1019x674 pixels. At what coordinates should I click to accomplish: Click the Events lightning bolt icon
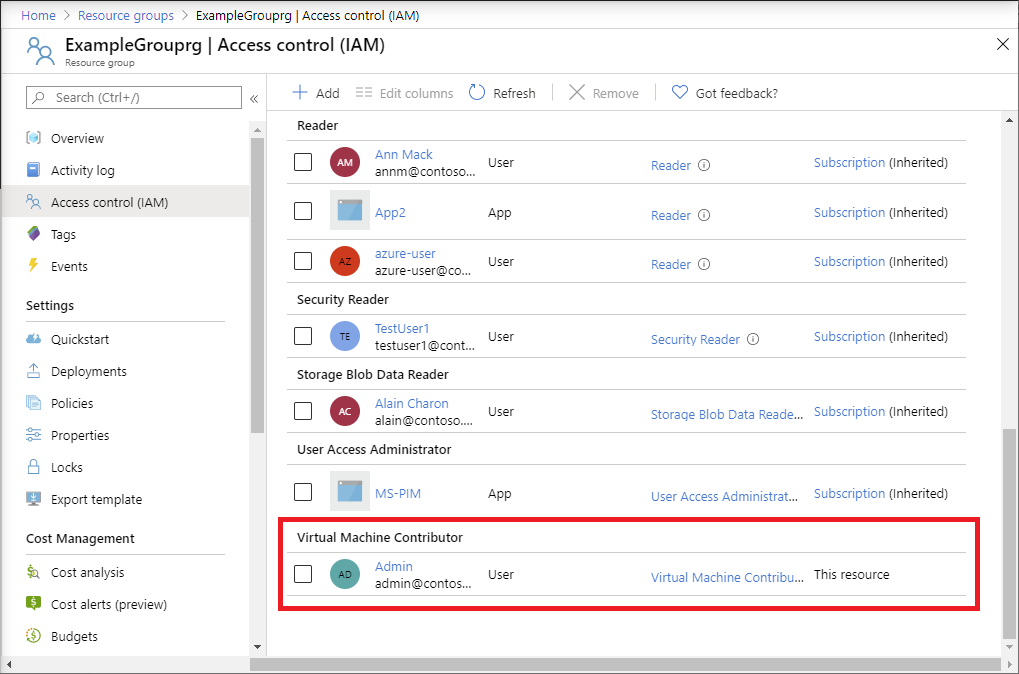click(33, 265)
